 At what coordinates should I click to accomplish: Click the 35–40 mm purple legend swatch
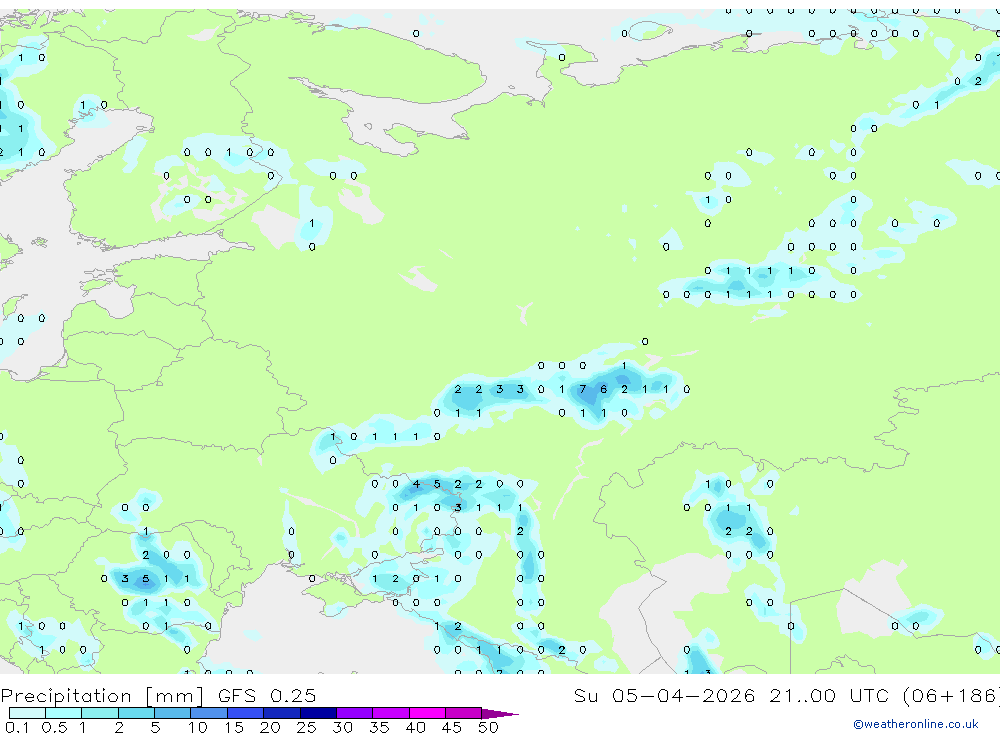pos(391,713)
